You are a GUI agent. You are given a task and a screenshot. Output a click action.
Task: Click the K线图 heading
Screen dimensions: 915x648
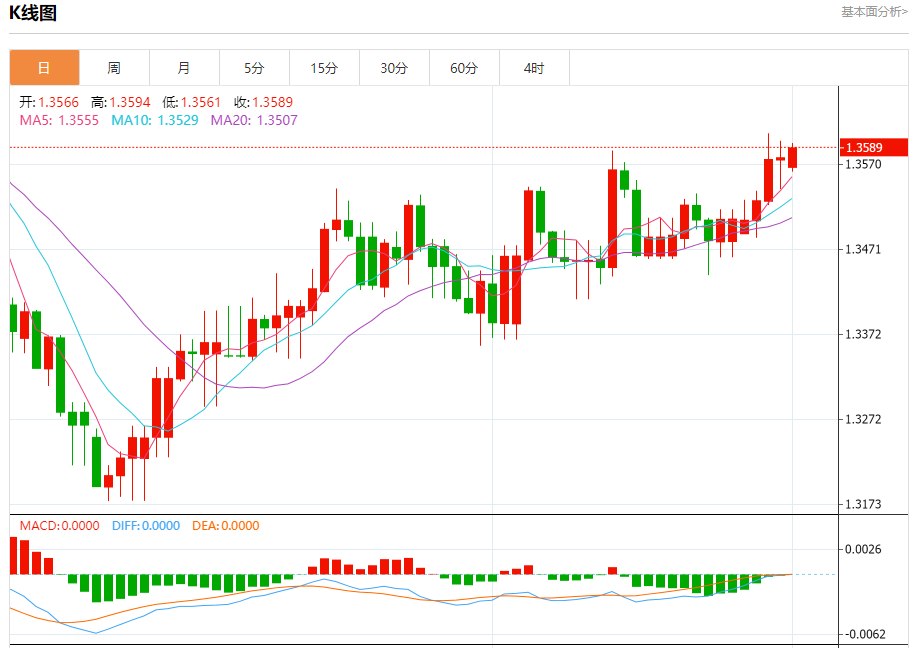[33, 13]
